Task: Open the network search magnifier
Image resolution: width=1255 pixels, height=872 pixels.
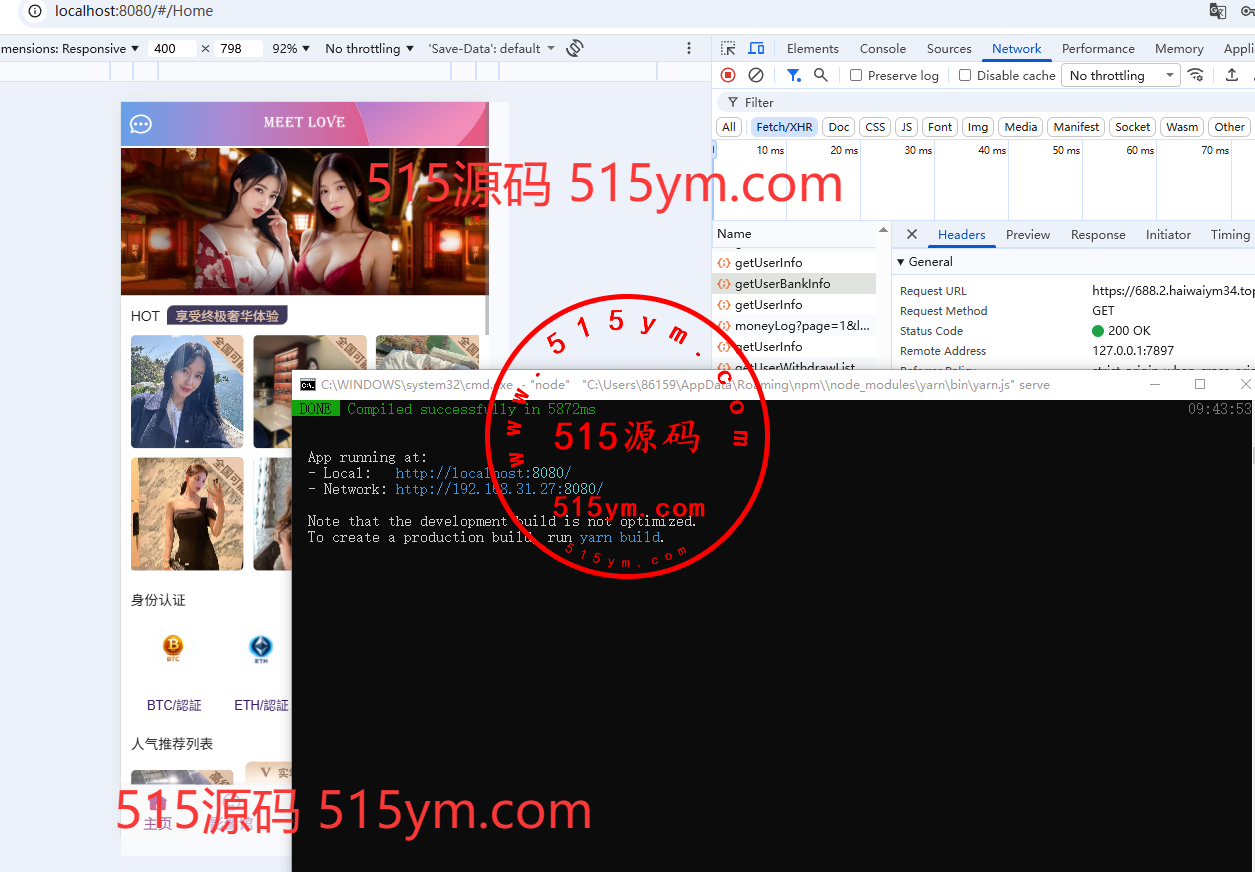Action: pos(820,75)
